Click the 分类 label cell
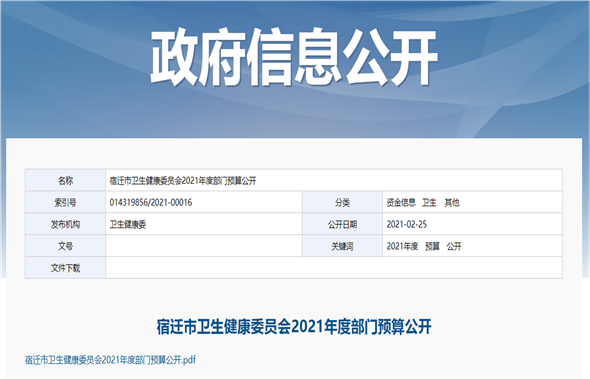This screenshot has height=379, width=590. click(342, 202)
